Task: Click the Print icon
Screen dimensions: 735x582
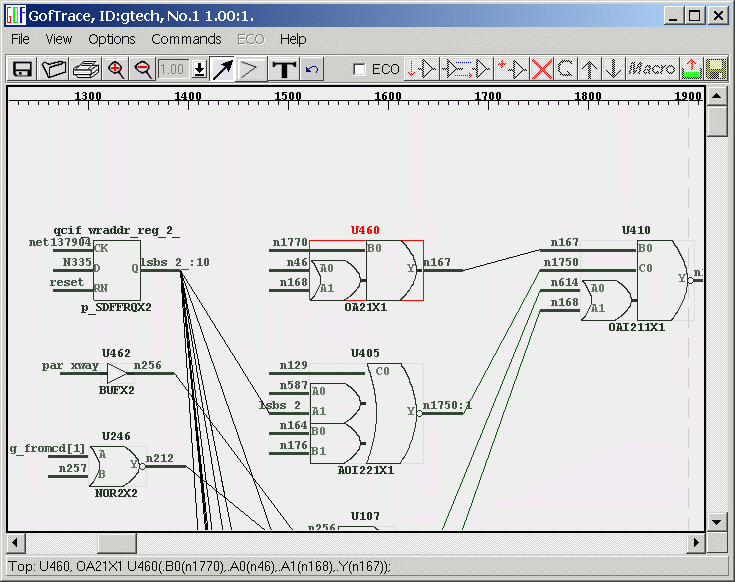Action: point(85,69)
